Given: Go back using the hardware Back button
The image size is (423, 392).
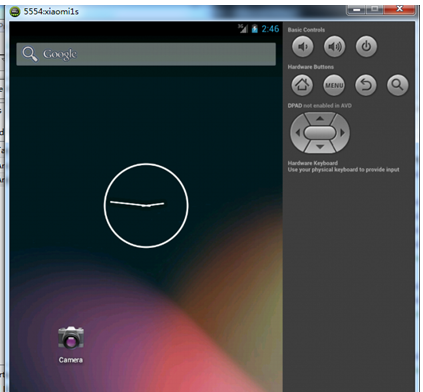Looking at the screenshot, I should click(366, 85).
